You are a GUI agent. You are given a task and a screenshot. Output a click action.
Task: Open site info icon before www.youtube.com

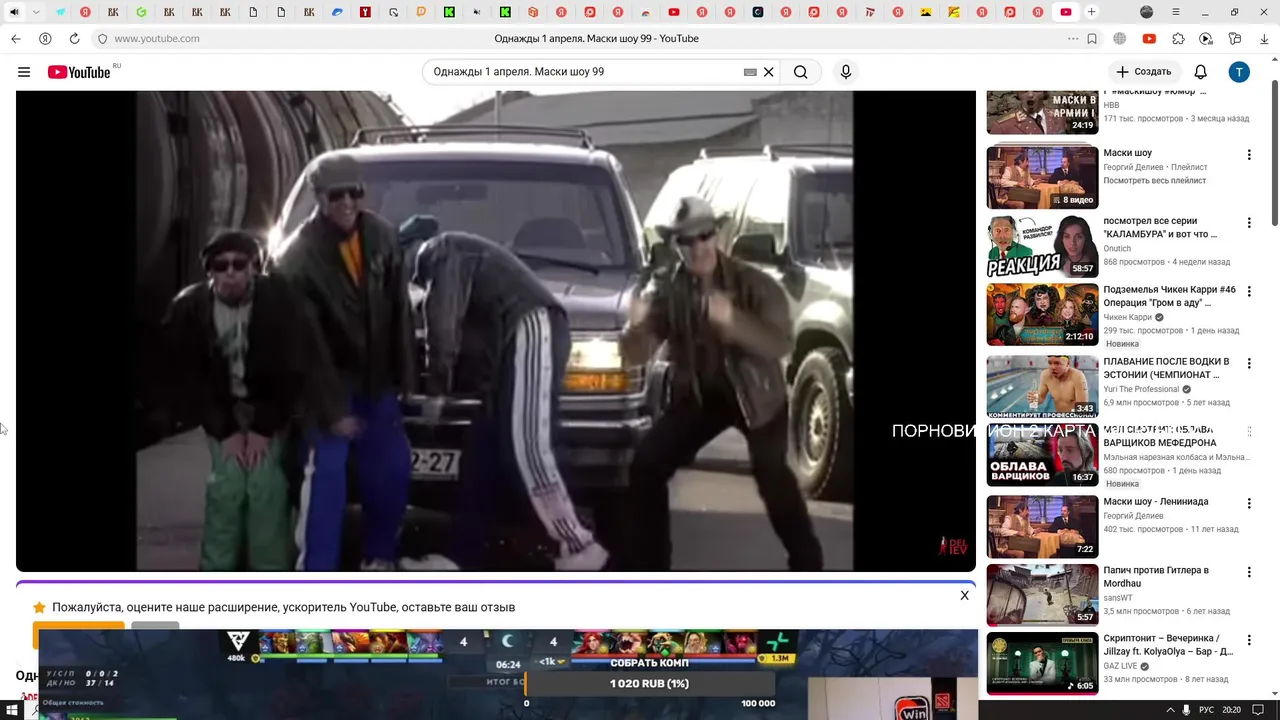(x=102, y=39)
